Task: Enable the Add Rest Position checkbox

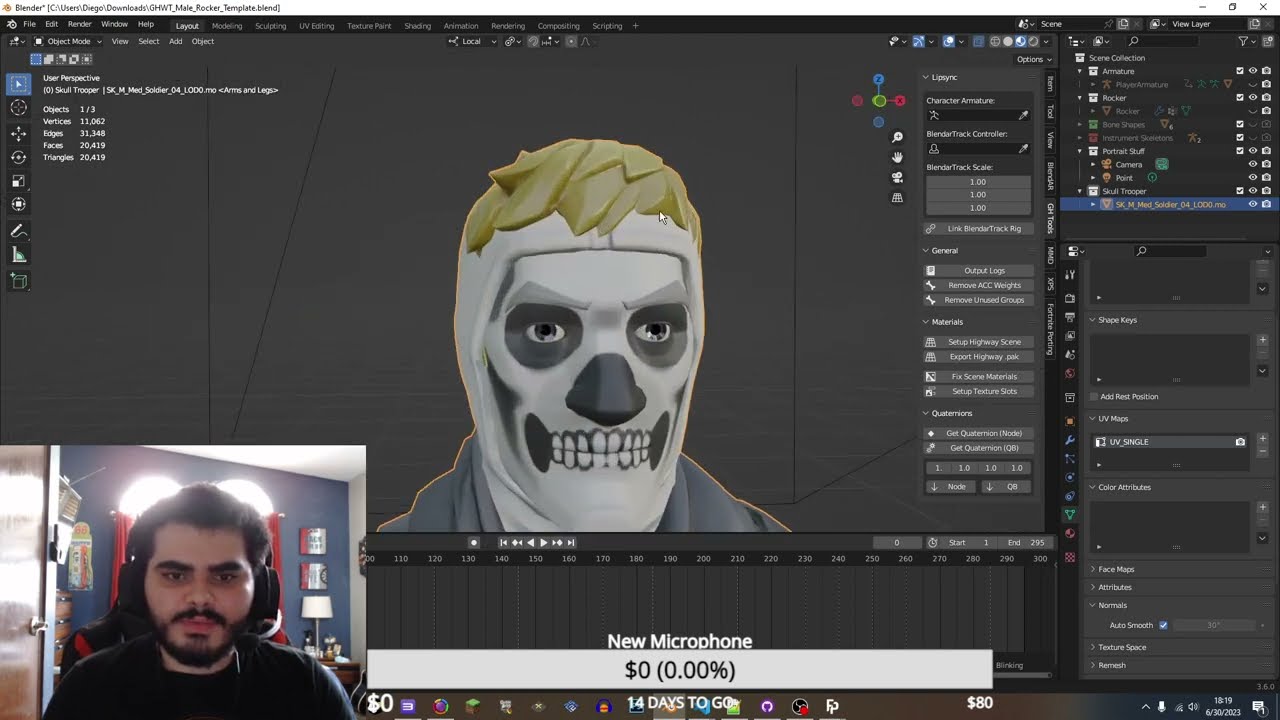Action: [x=1093, y=396]
